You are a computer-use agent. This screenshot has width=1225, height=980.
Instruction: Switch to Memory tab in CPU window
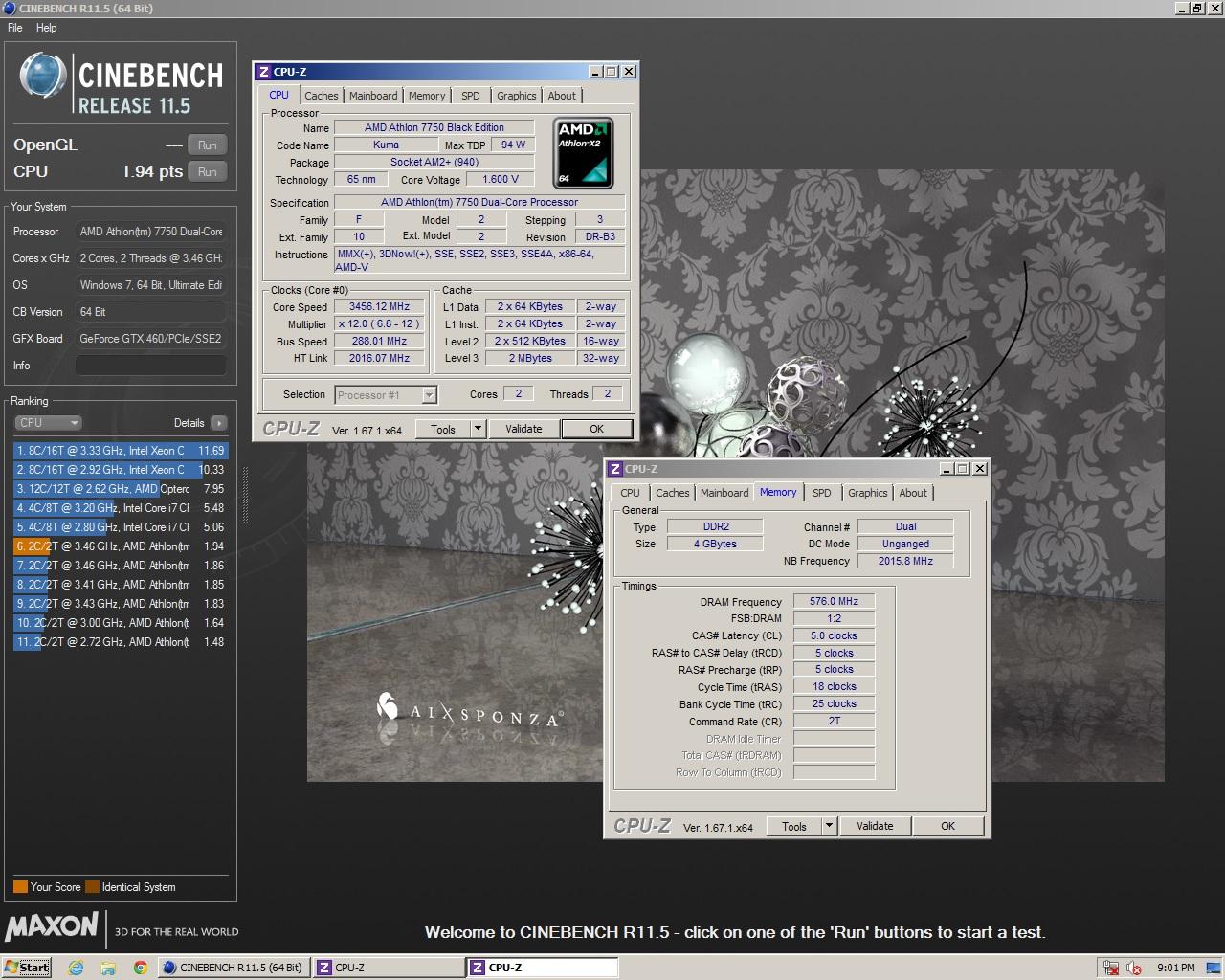pos(427,96)
